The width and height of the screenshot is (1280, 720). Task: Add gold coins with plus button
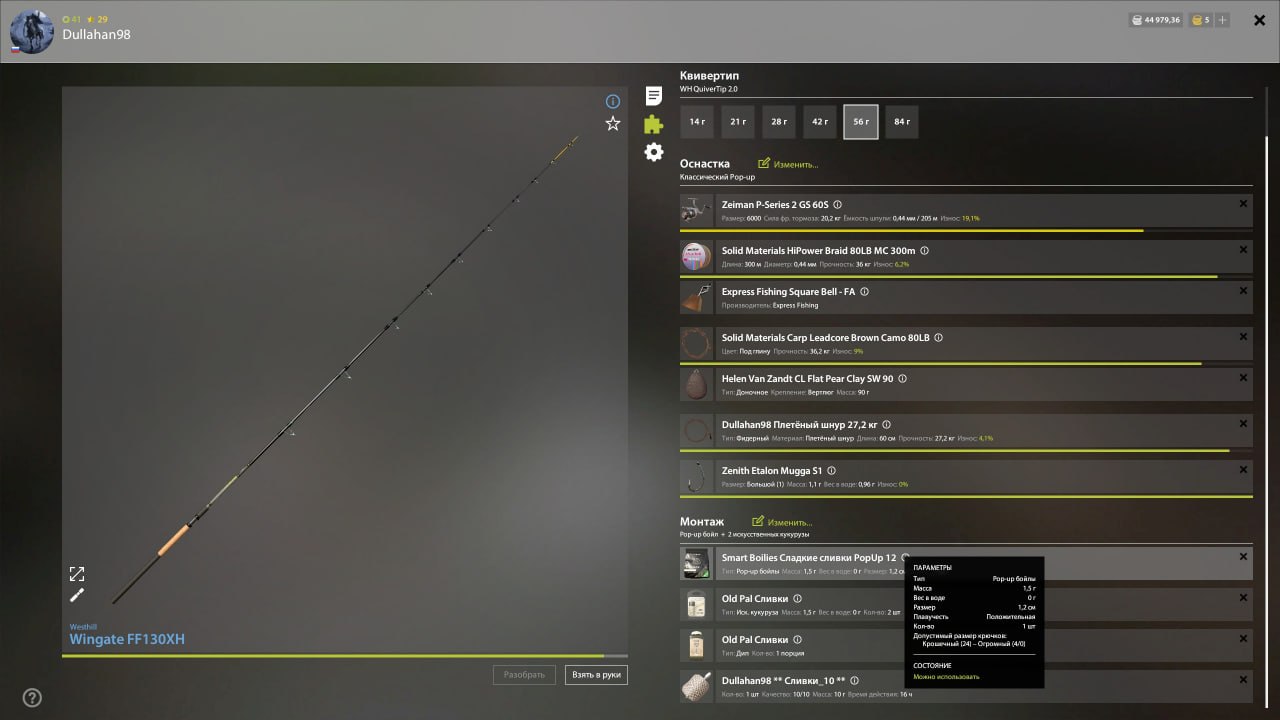tap(1223, 20)
